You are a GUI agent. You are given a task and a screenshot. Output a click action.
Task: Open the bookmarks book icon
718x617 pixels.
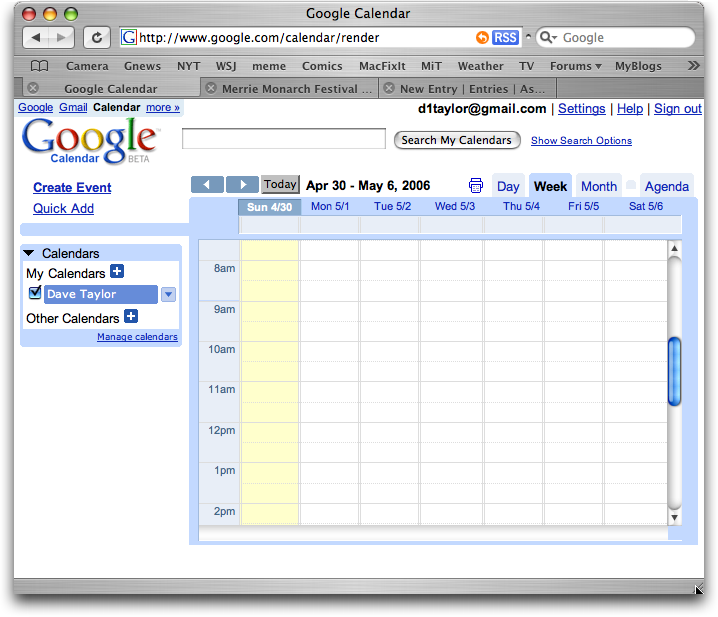39,66
